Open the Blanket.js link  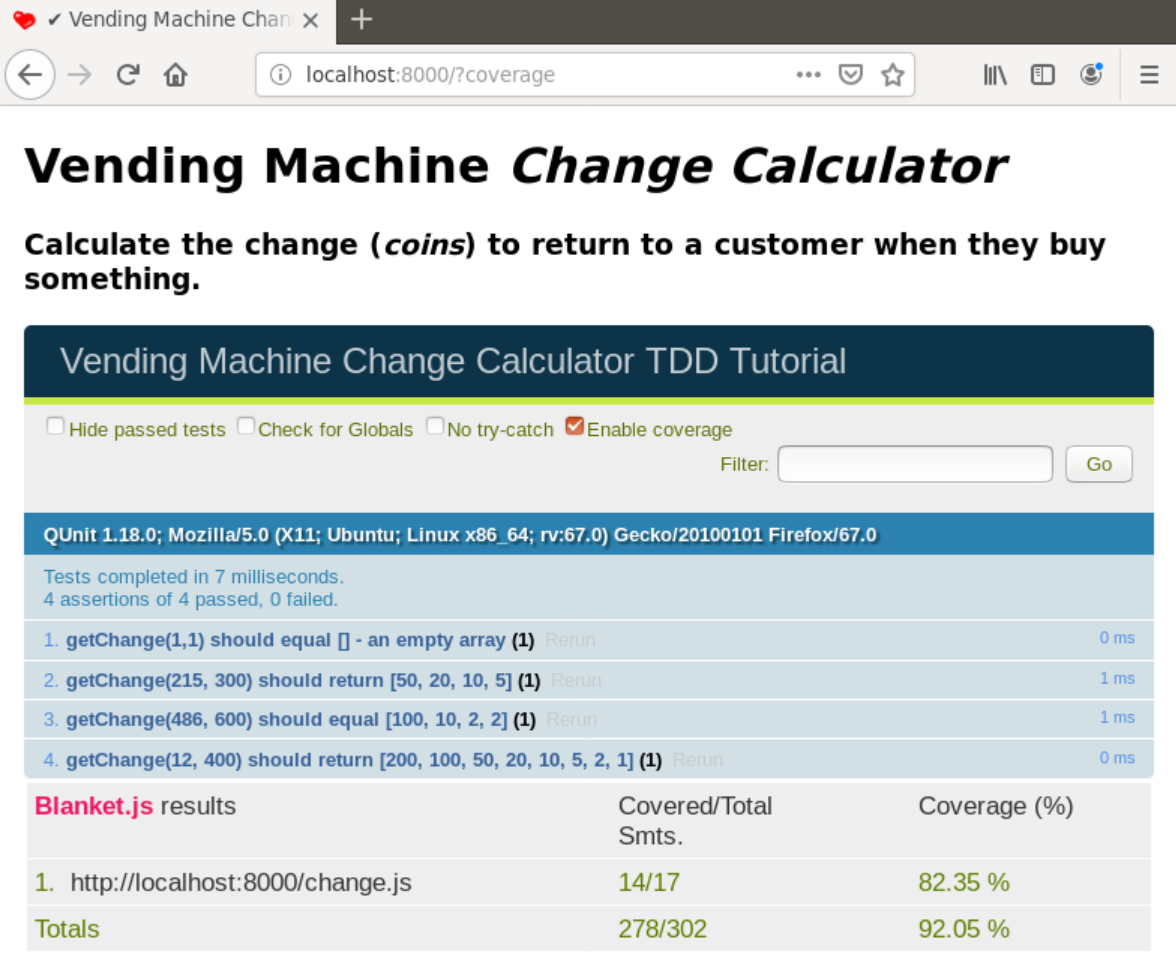(94, 806)
